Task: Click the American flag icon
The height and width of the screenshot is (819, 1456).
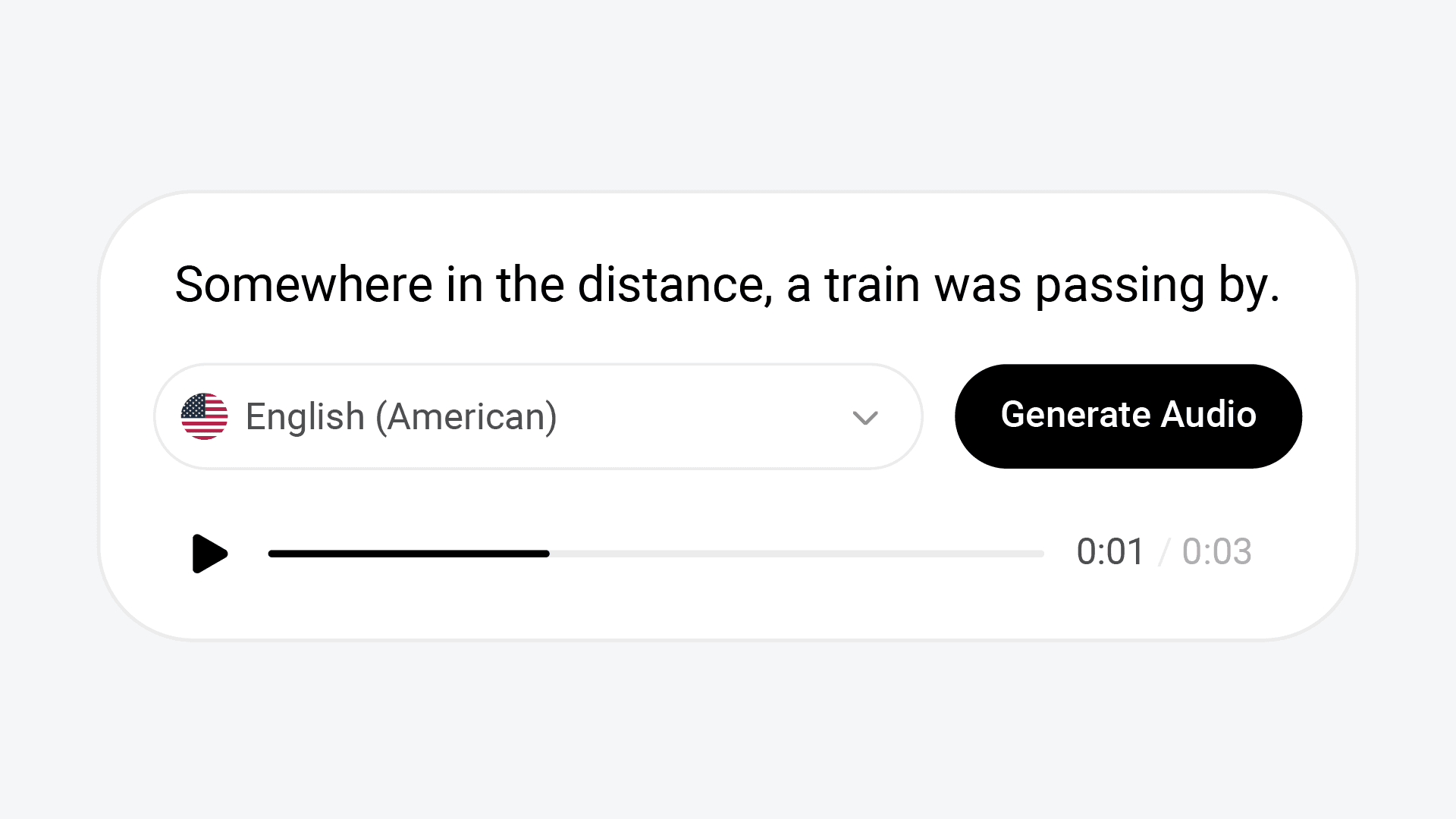Action: coord(204,416)
